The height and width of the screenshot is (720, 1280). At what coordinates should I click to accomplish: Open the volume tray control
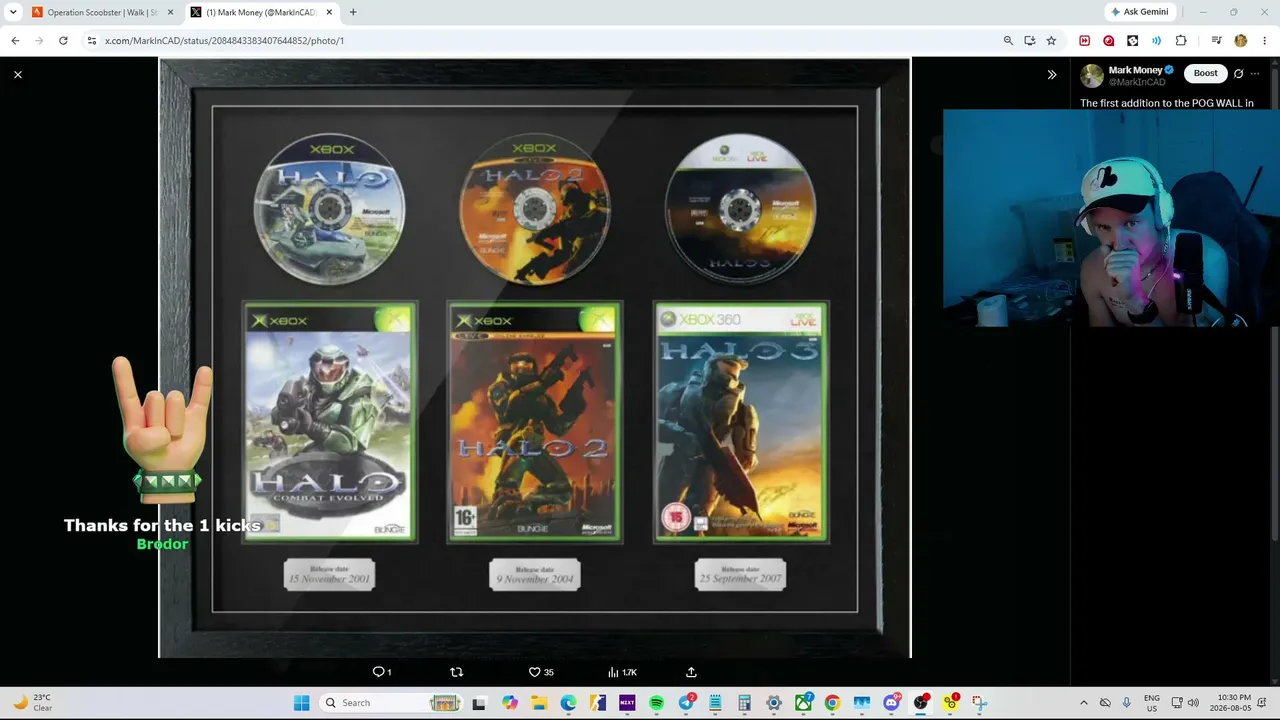(1193, 703)
